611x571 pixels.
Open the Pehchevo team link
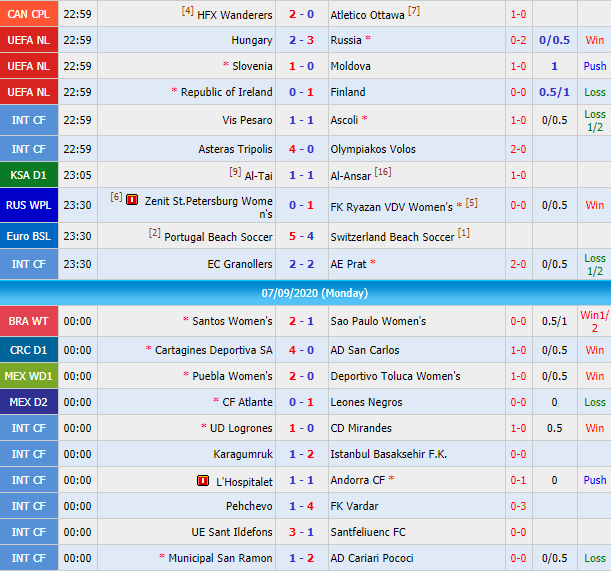[x=249, y=506]
